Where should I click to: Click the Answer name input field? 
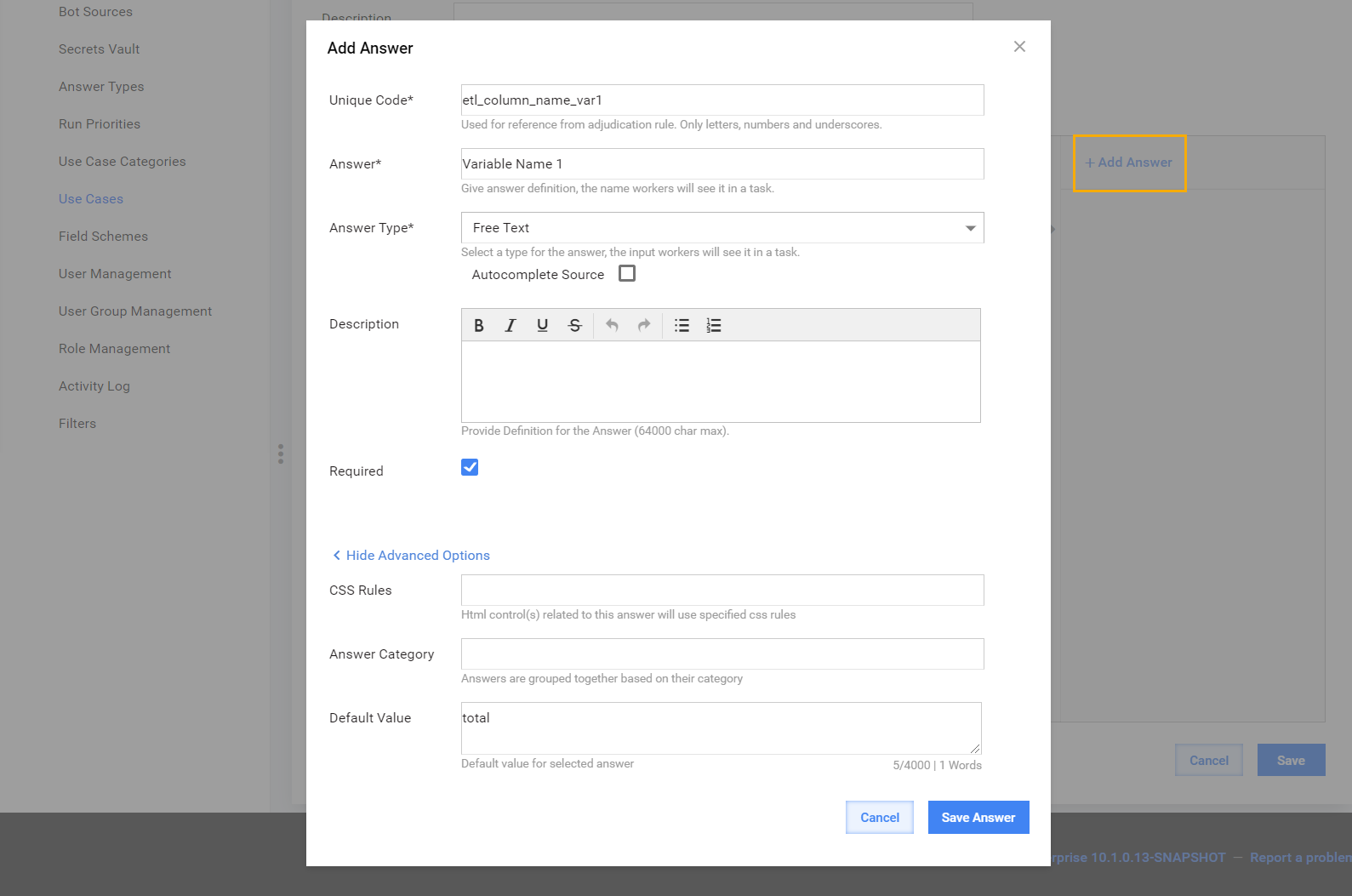(x=722, y=164)
